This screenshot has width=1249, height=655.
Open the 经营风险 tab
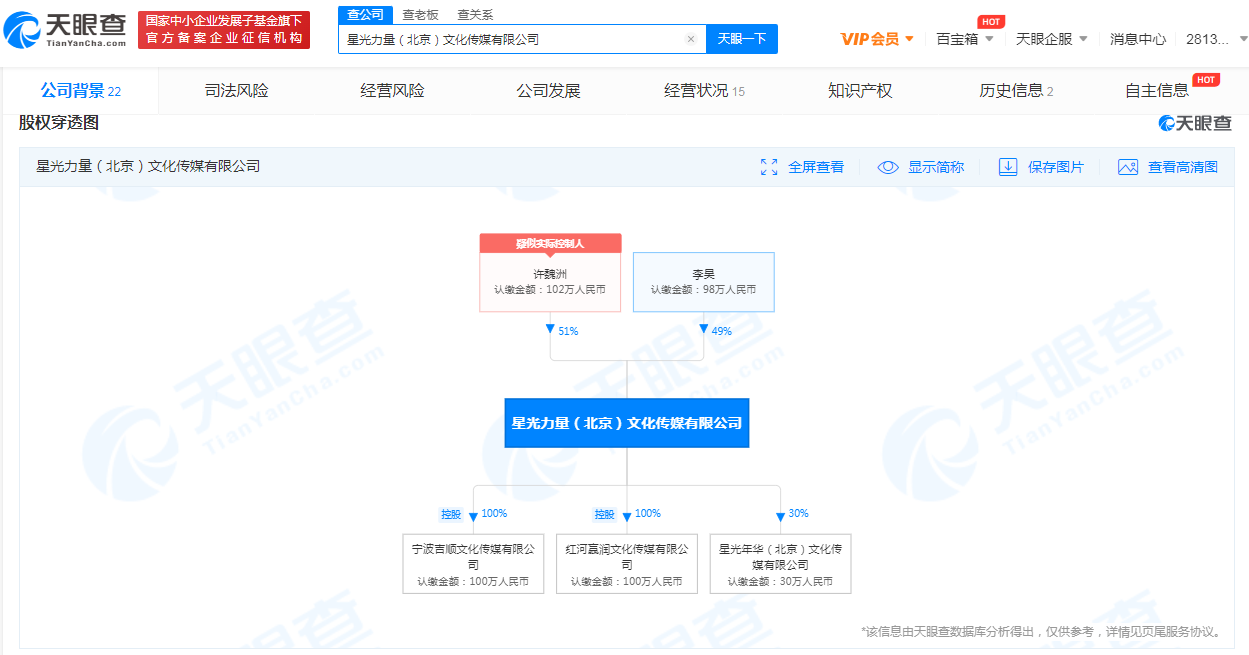click(393, 91)
